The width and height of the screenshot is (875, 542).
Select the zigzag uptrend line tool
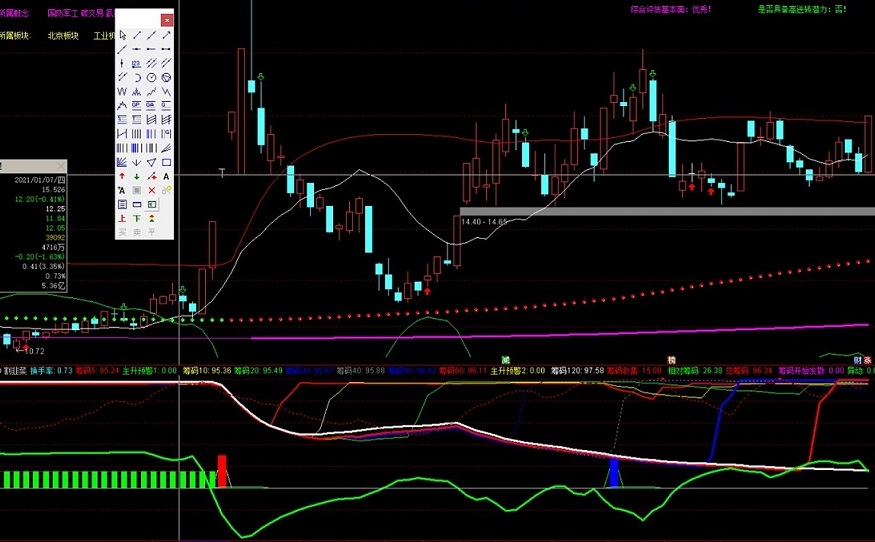(151, 92)
